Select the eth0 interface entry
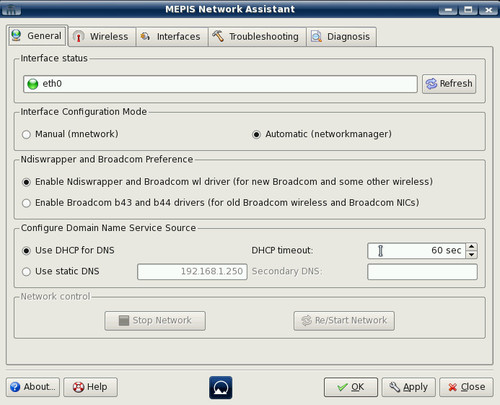 220,84
